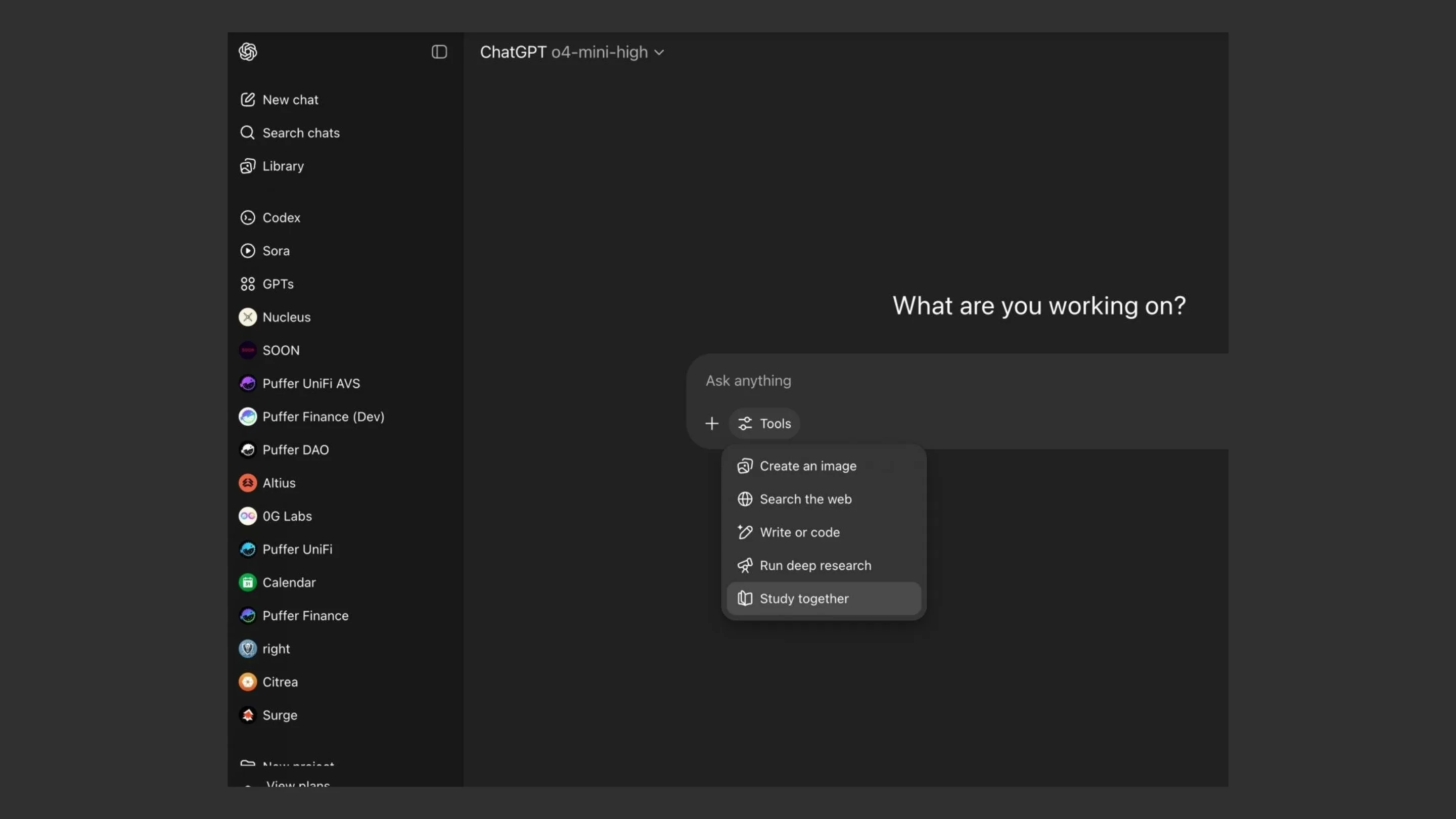Open Search chats label in sidebar
Image resolution: width=1456 pixels, height=819 pixels.
(x=301, y=133)
